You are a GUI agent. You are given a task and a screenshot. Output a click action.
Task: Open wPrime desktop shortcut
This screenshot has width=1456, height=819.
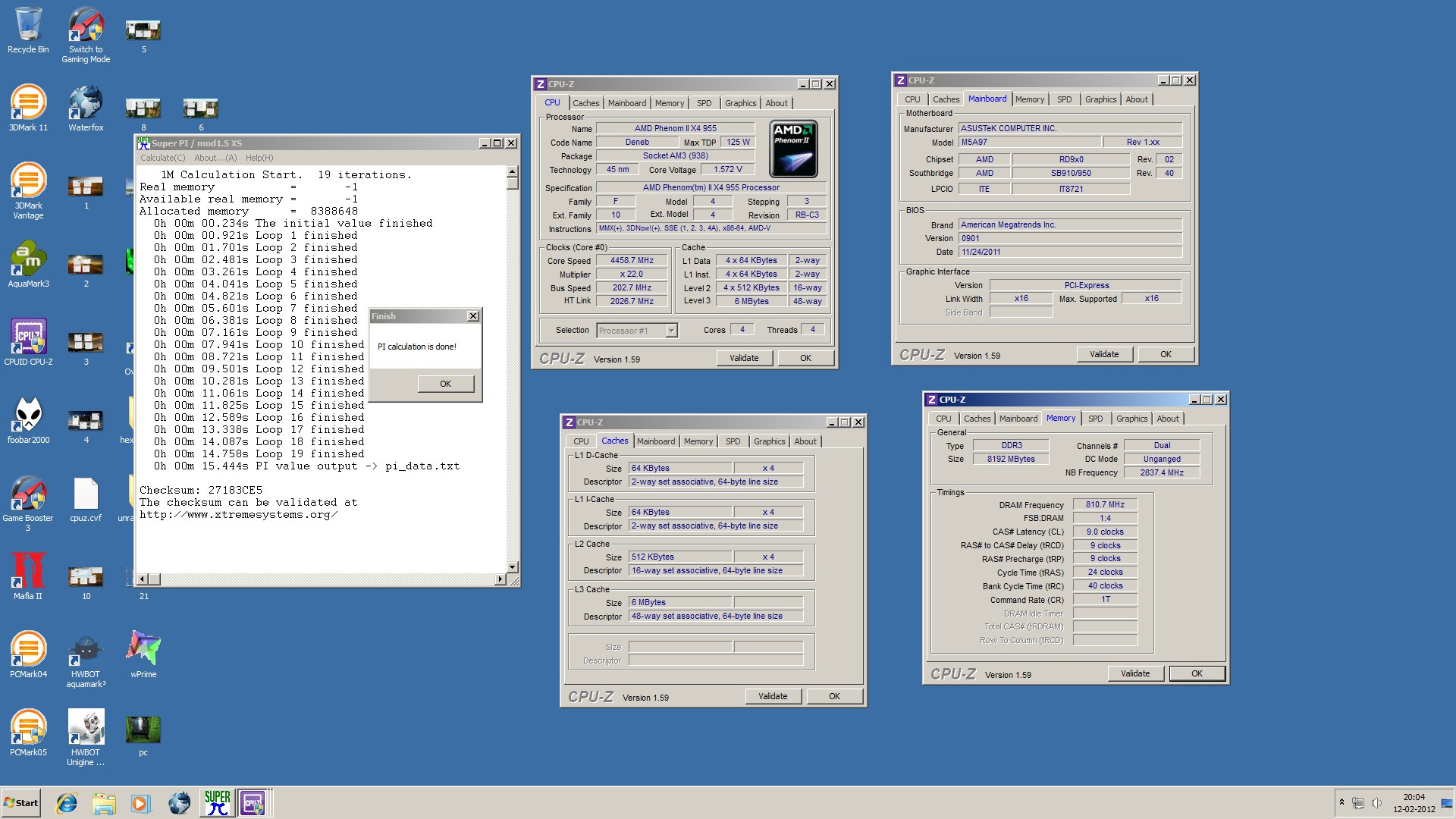143,654
